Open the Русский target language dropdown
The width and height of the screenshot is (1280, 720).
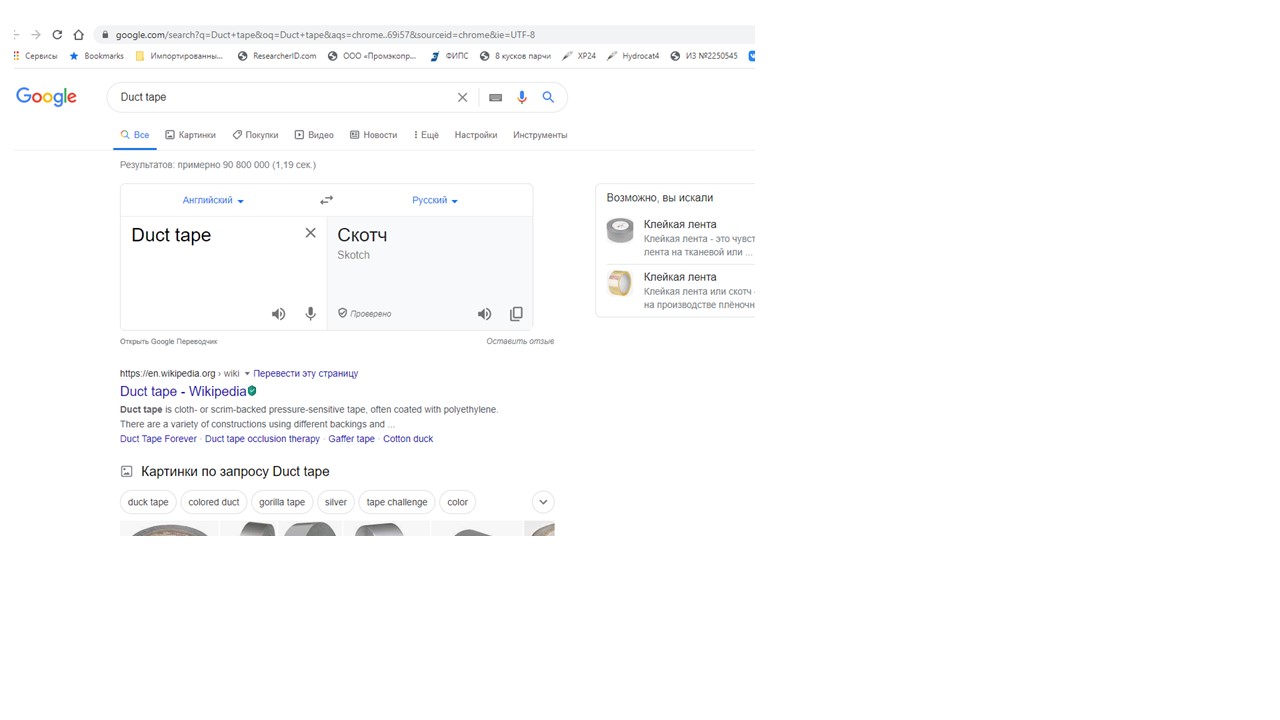coord(435,200)
